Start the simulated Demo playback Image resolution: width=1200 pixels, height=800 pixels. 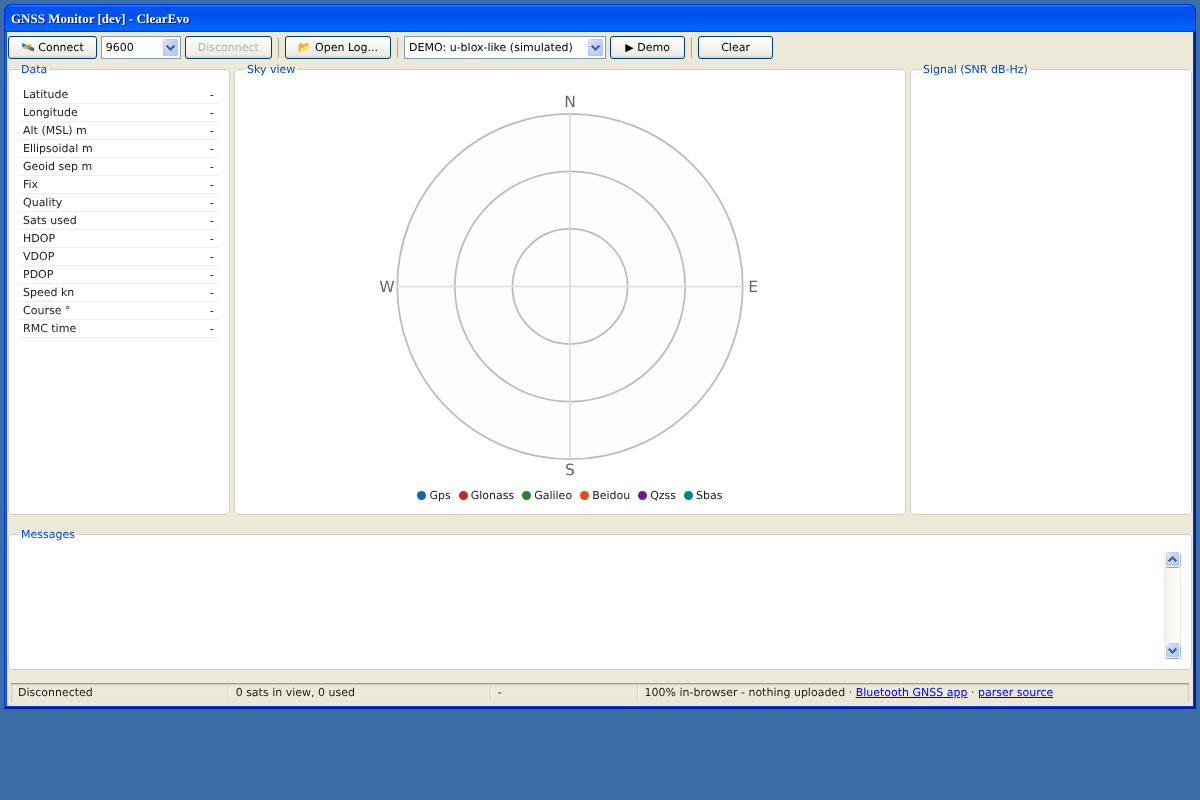(x=647, y=47)
